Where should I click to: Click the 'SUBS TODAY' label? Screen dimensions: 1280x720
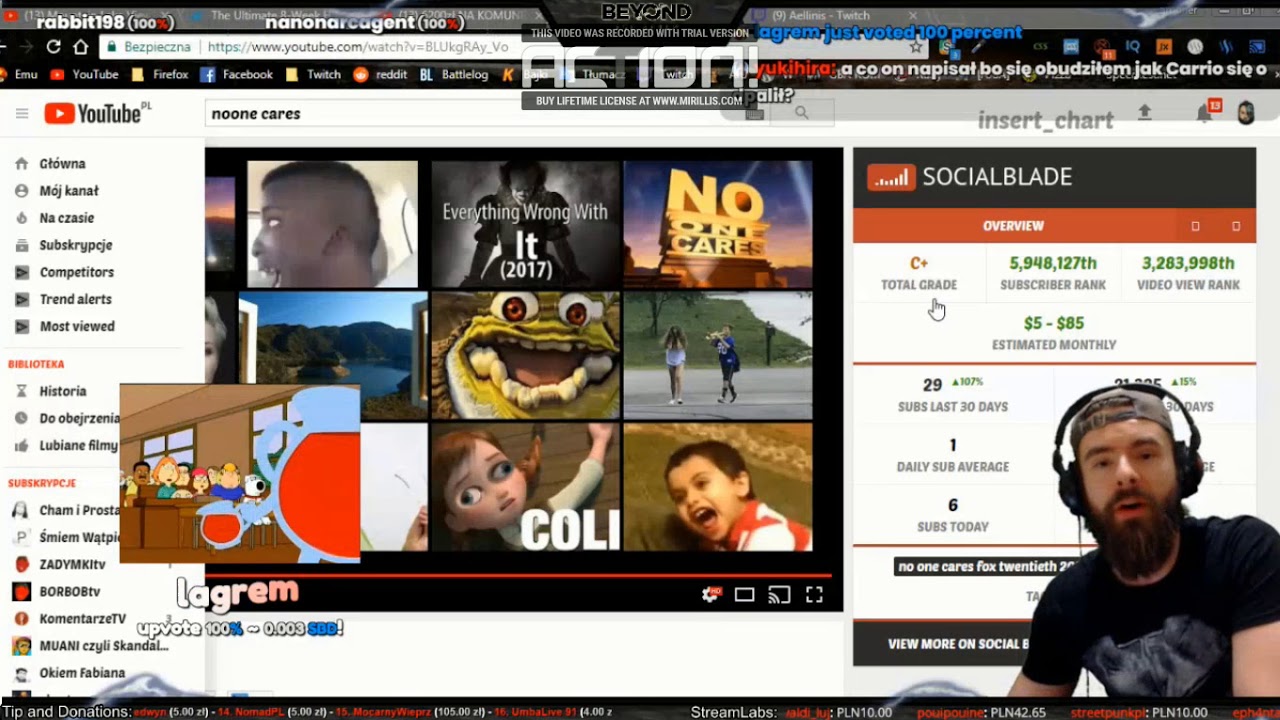pyautogui.click(x=953, y=527)
